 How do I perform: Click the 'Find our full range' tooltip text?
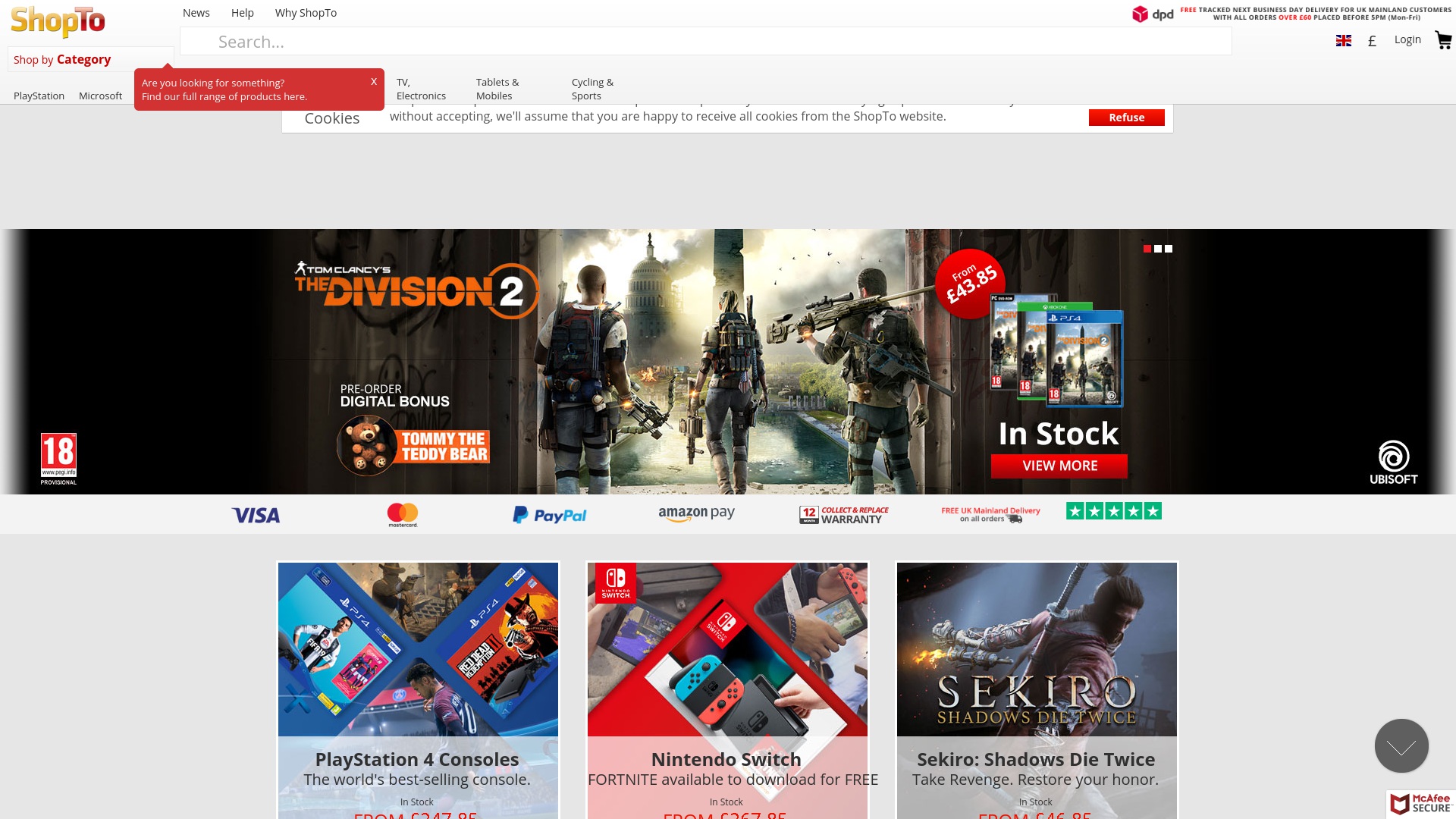[x=224, y=96]
